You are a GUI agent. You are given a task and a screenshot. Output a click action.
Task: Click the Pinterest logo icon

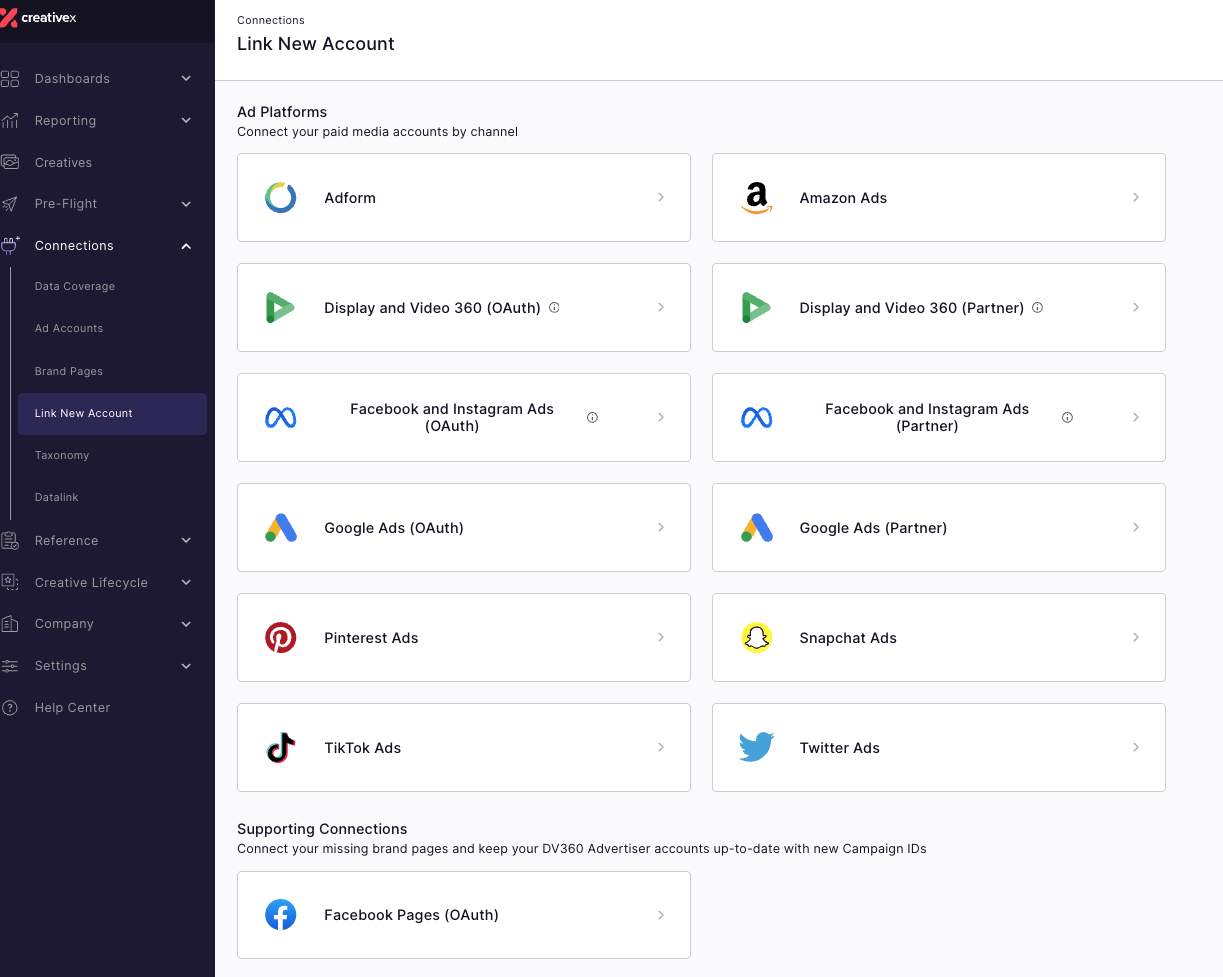[x=281, y=638]
